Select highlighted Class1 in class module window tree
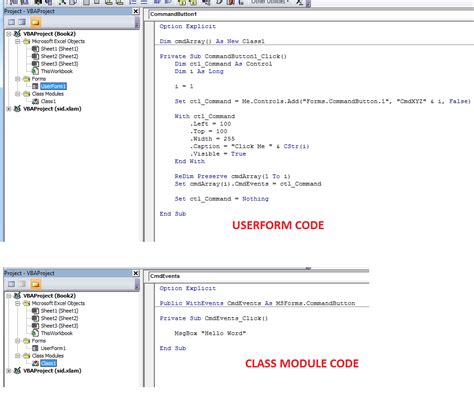 [x=48, y=363]
